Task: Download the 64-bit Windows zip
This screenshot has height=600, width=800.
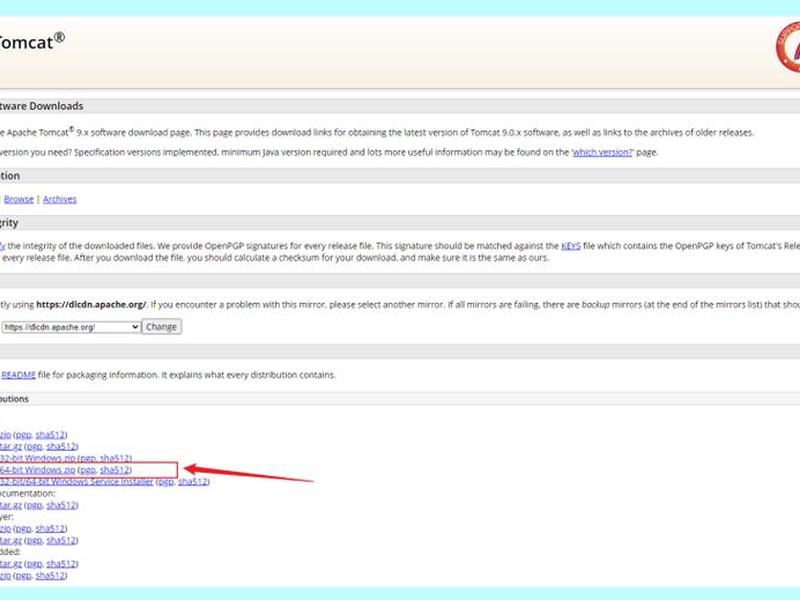Action: click(38, 470)
